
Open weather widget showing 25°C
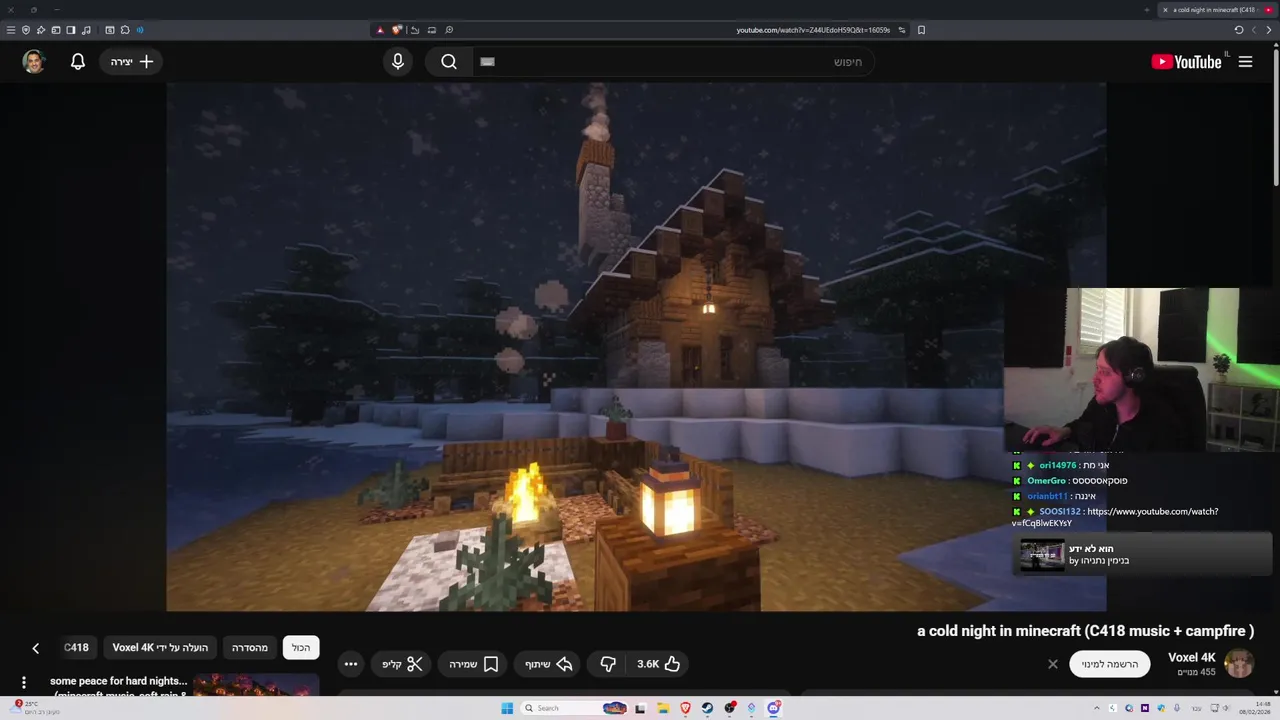(x=36, y=708)
